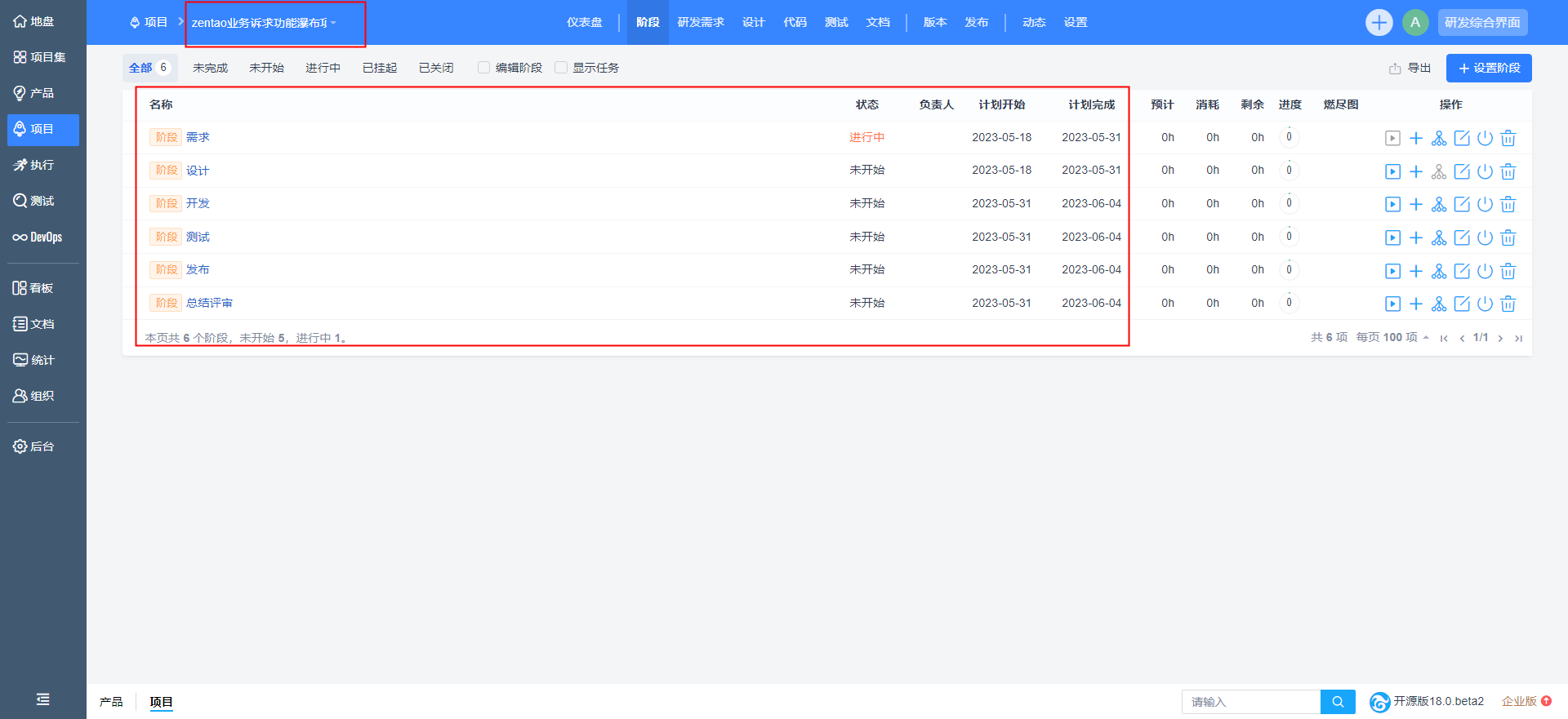1568x719 pixels.
Task: Click the plus icon in 设计 row
Action: [1416, 172]
